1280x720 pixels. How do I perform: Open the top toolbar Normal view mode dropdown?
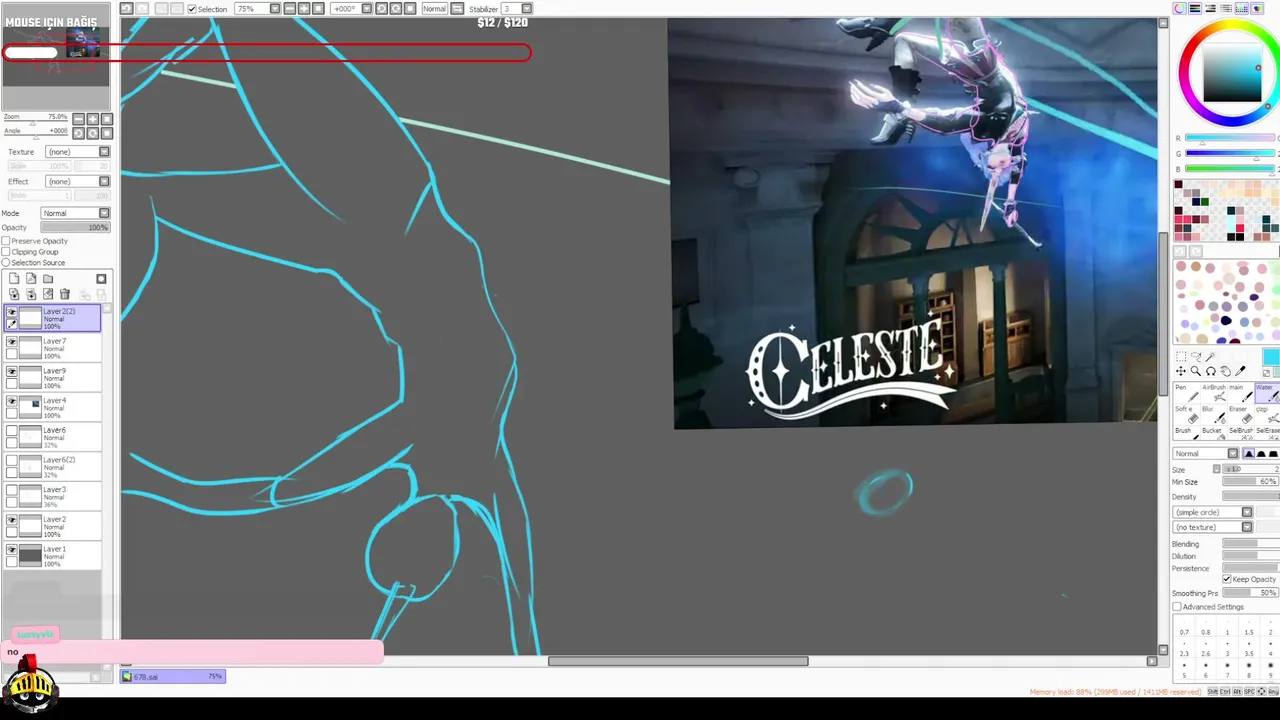pos(434,9)
